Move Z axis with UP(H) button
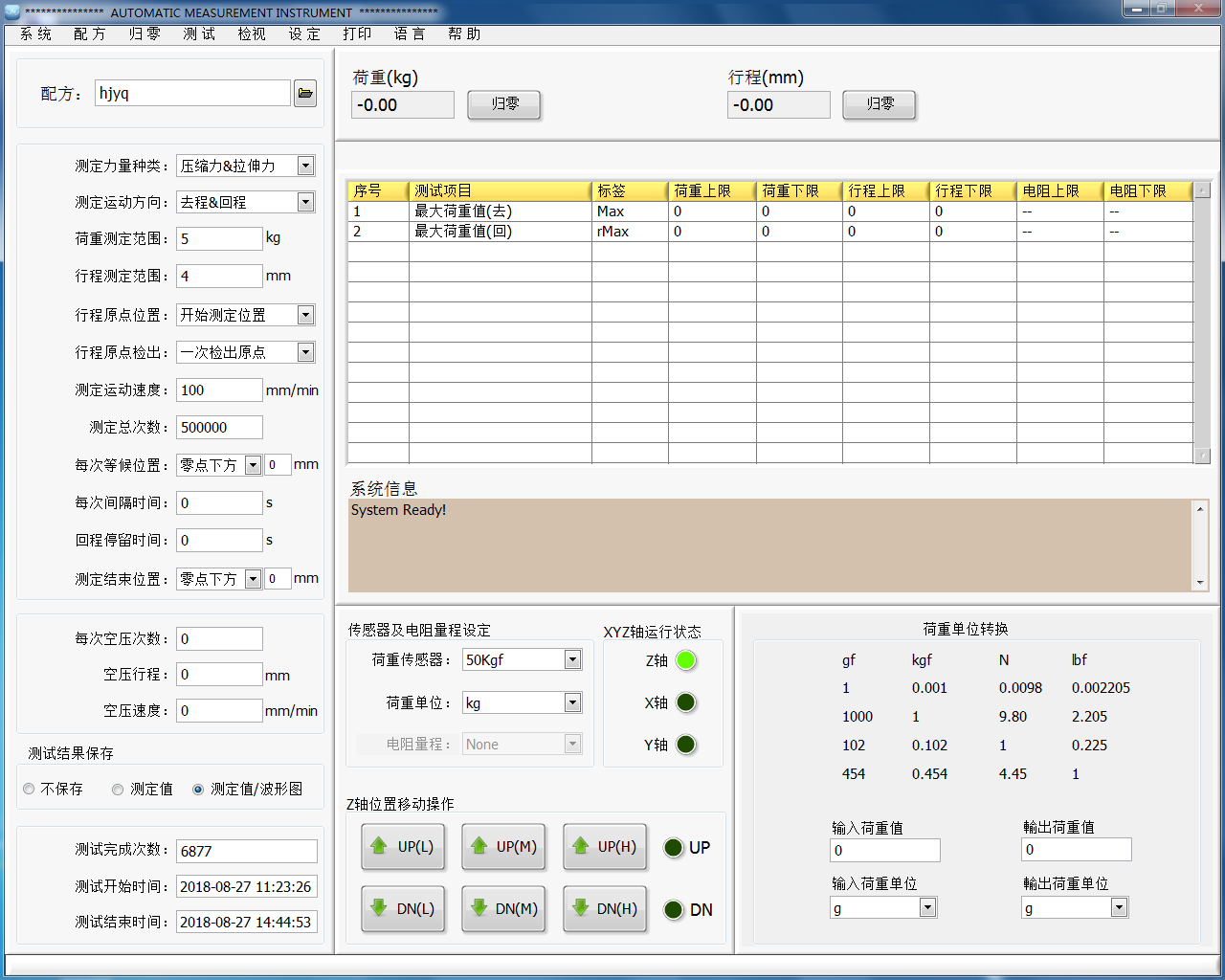This screenshot has height=980, width=1225. [605, 846]
